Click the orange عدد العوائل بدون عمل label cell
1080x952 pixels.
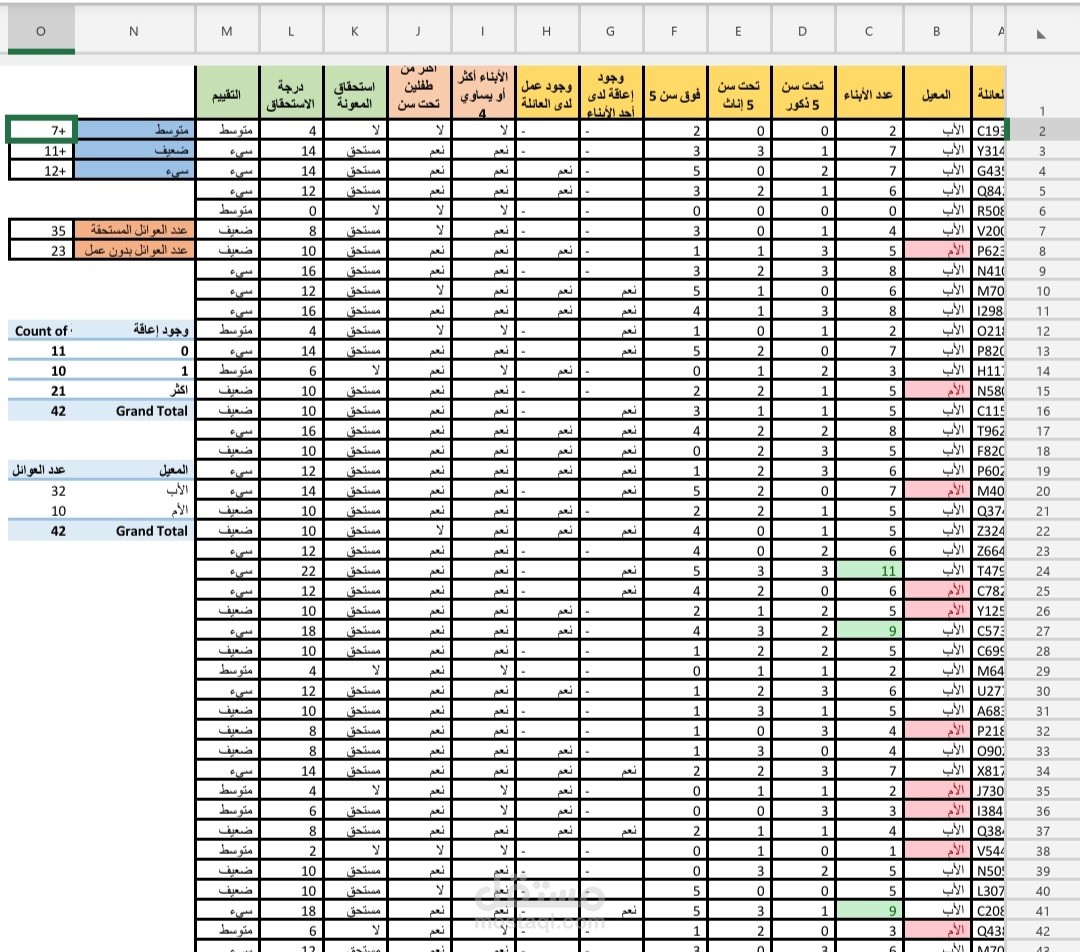click(x=134, y=250)
